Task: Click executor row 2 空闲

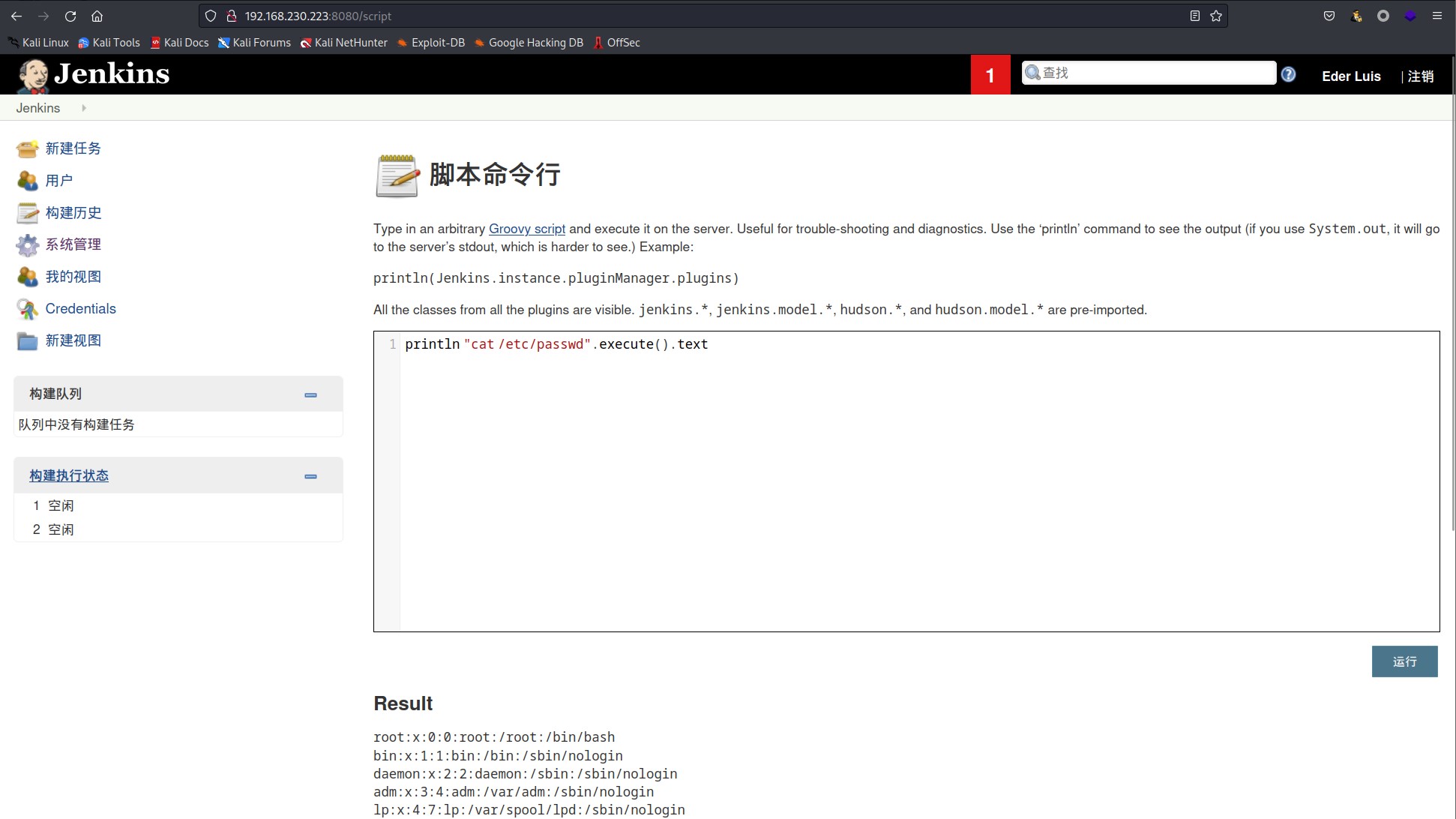Action: tap(178, 529)
